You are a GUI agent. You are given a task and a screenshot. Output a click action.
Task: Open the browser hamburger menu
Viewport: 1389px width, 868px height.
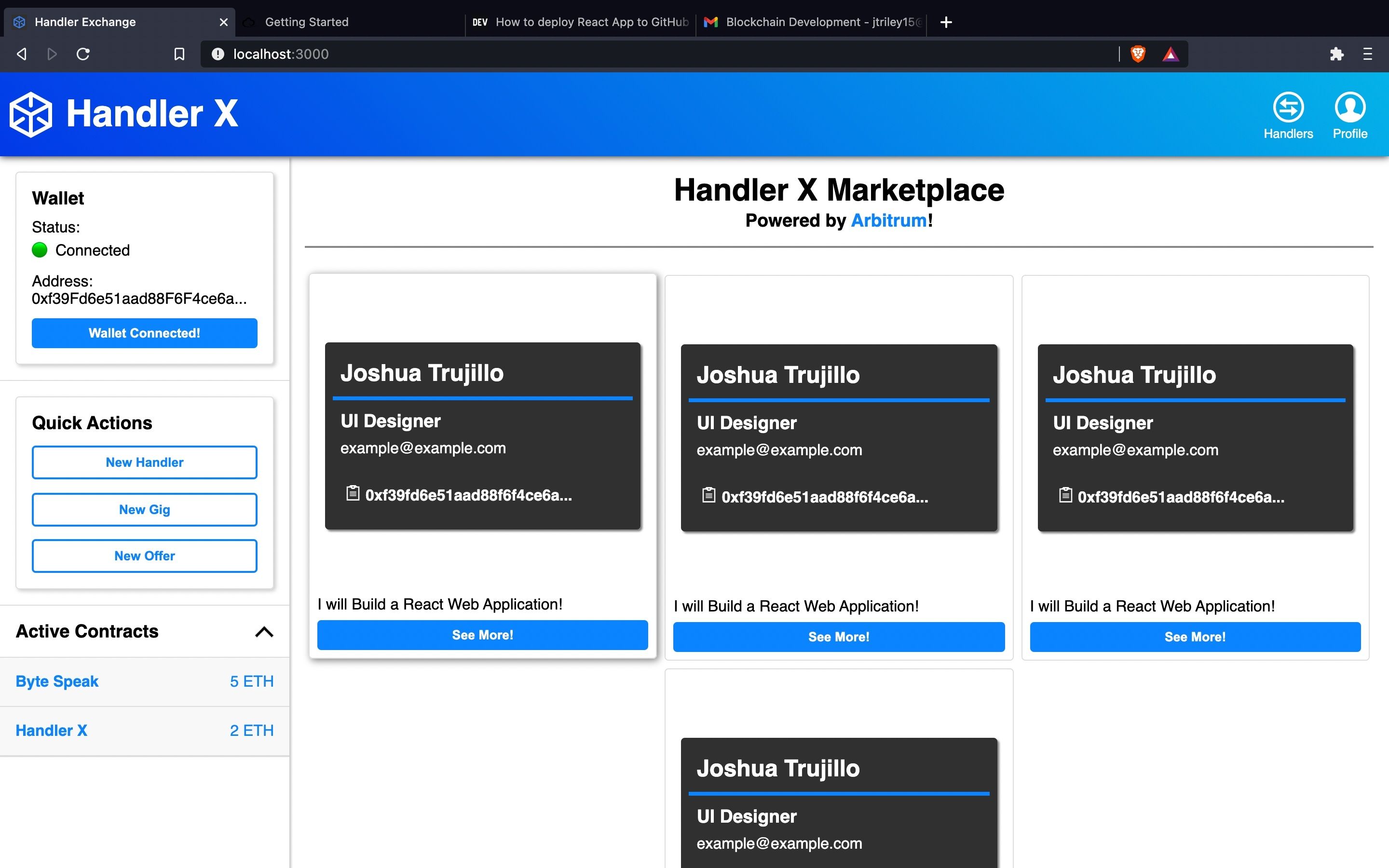pyautogui.click(x=1367, y=54)
